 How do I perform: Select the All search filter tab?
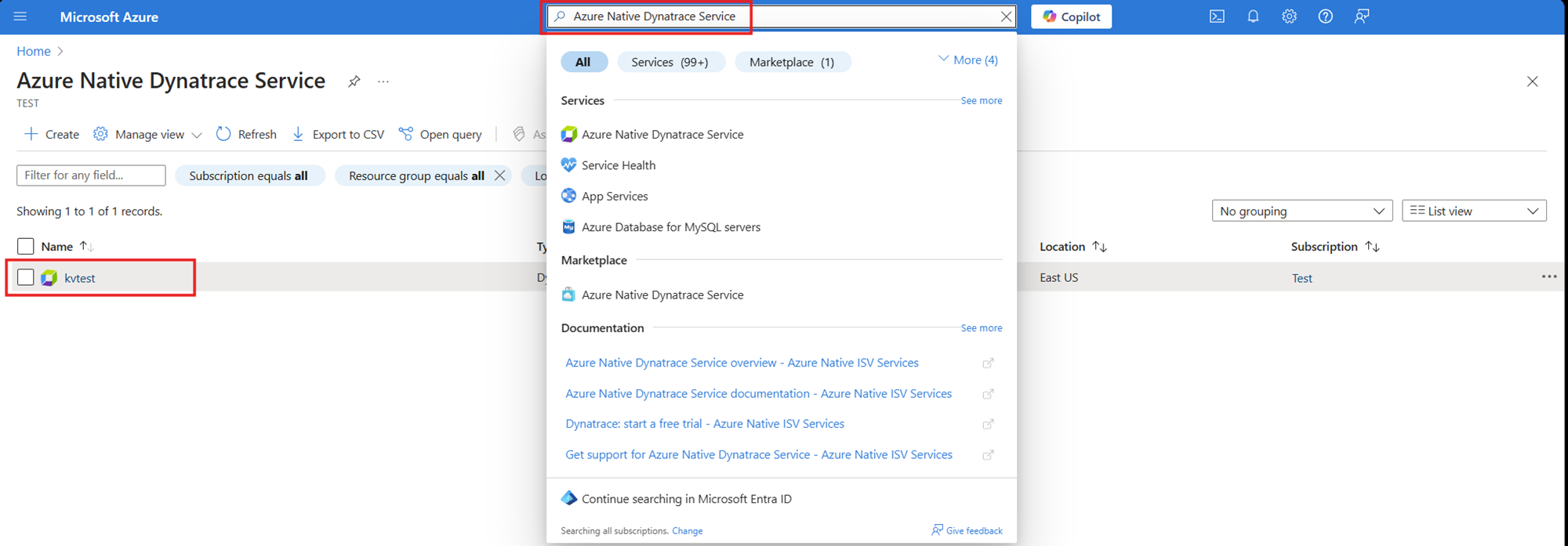pos(583,62)
